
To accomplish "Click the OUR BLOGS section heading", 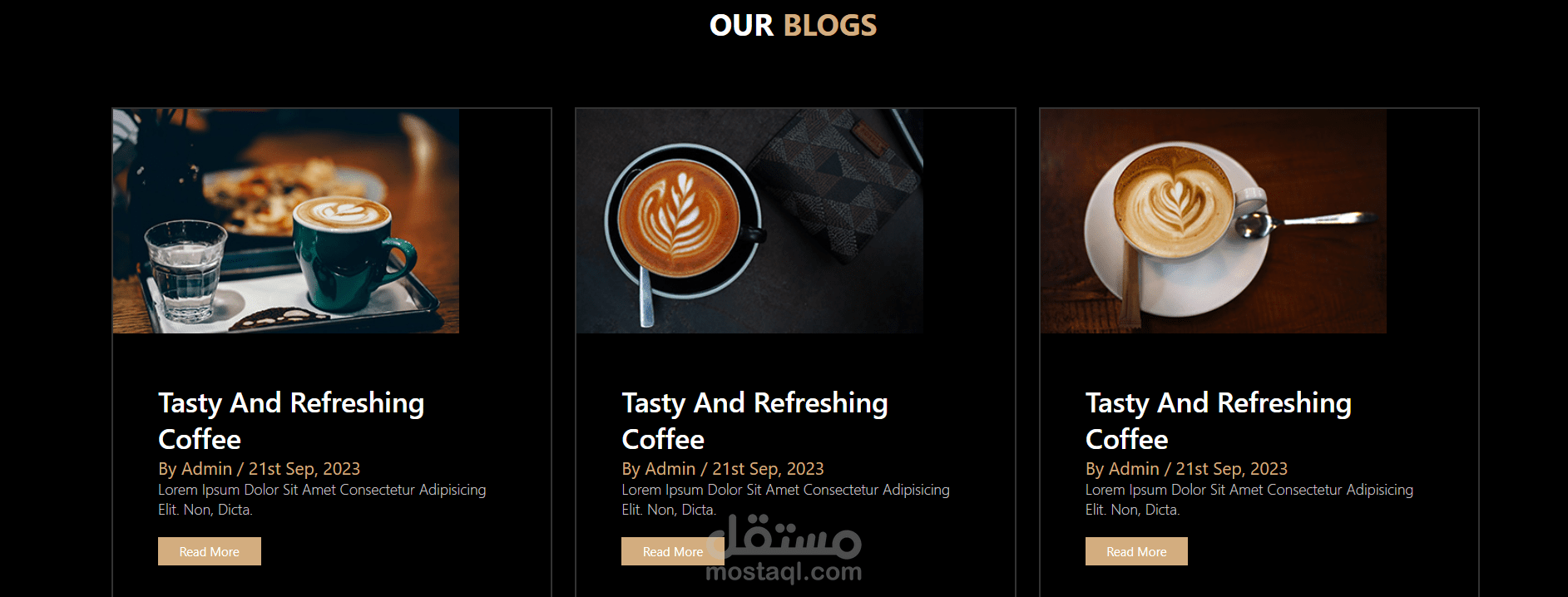I will tap(793, 25).
